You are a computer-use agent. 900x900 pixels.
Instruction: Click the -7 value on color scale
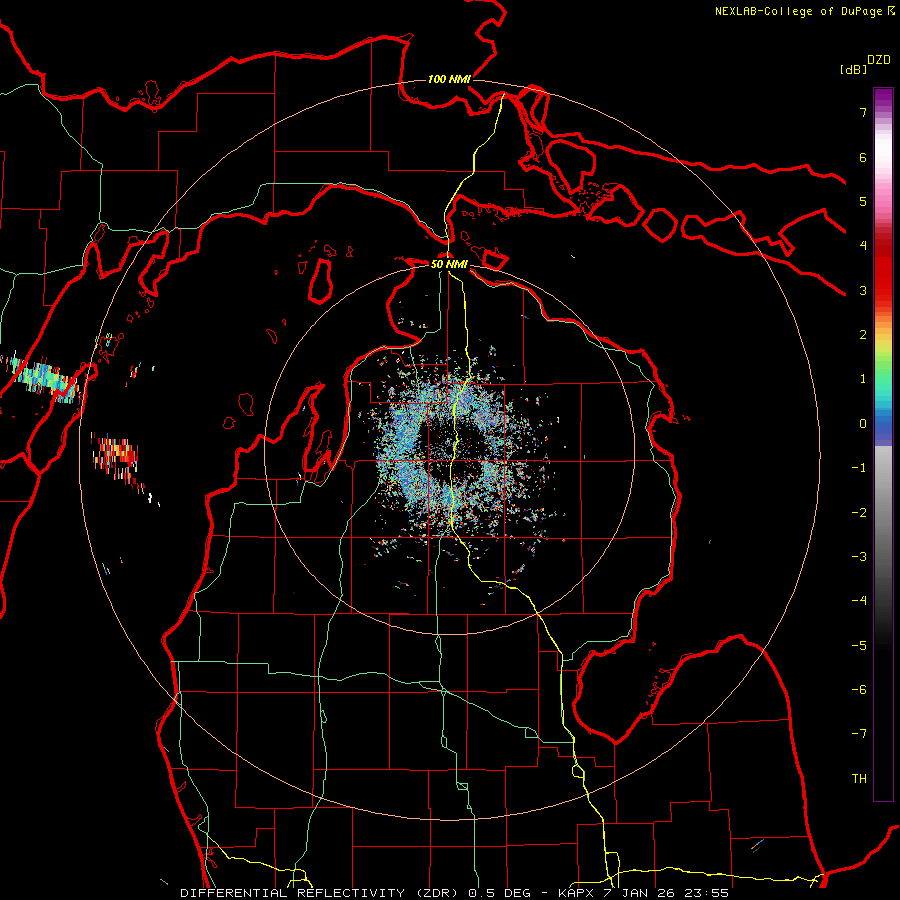[x=859, y=734]
